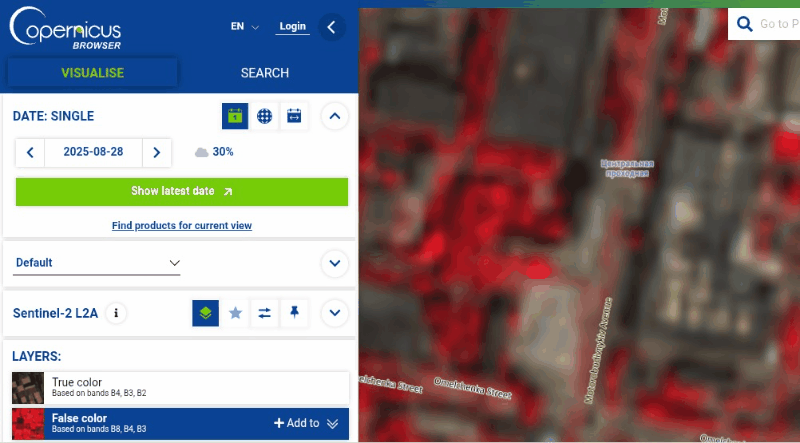Select the layers icon for Sentinel-2
Image resolution: width=800 pixels, height=443 pixels.
click(x=205, y=313)
